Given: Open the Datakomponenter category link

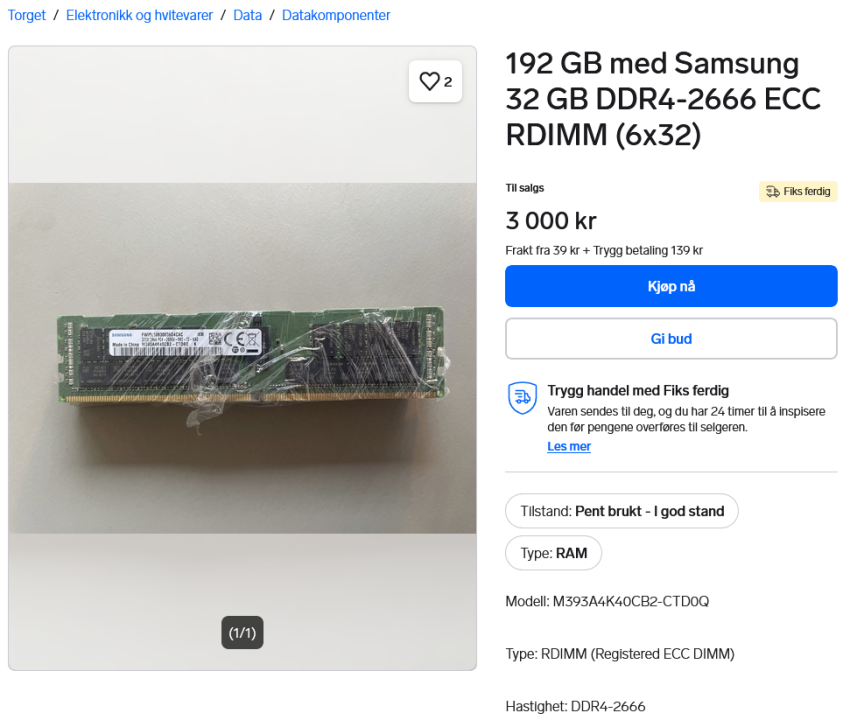Looking at the screenshot, I should pyautogui.click(x=336, y=15).
